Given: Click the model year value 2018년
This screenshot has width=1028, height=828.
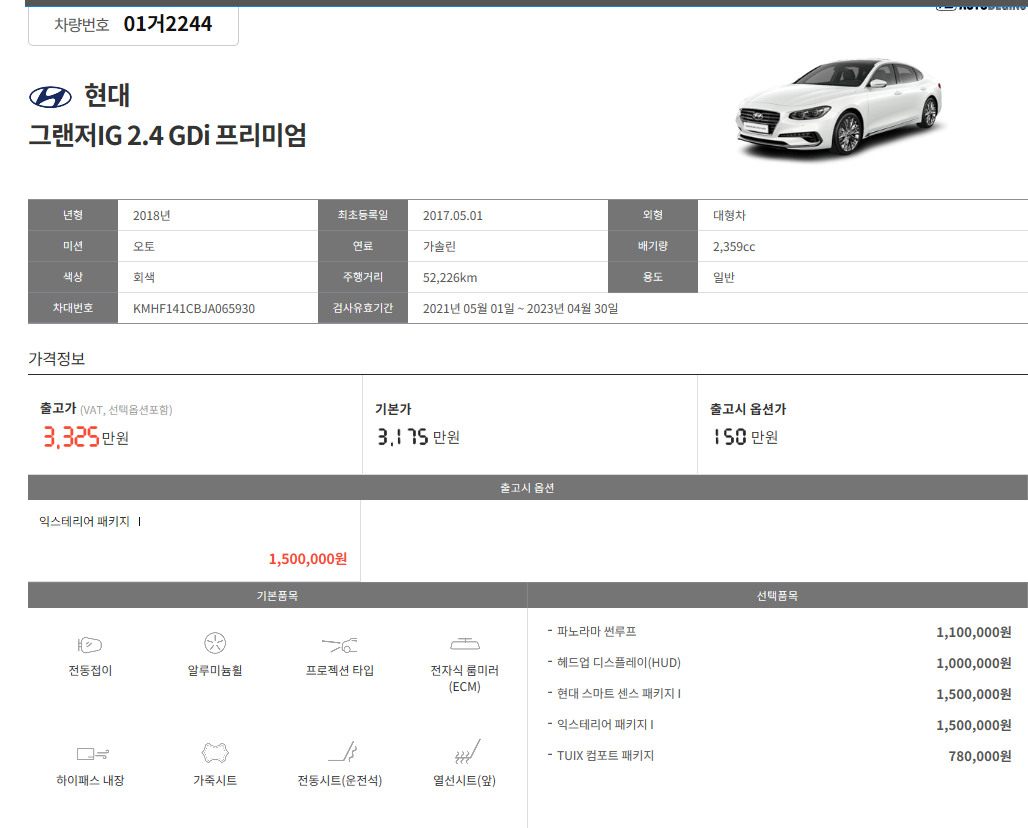Looking at the screenshot, I should pyautogui.click(x=151, y=216).
